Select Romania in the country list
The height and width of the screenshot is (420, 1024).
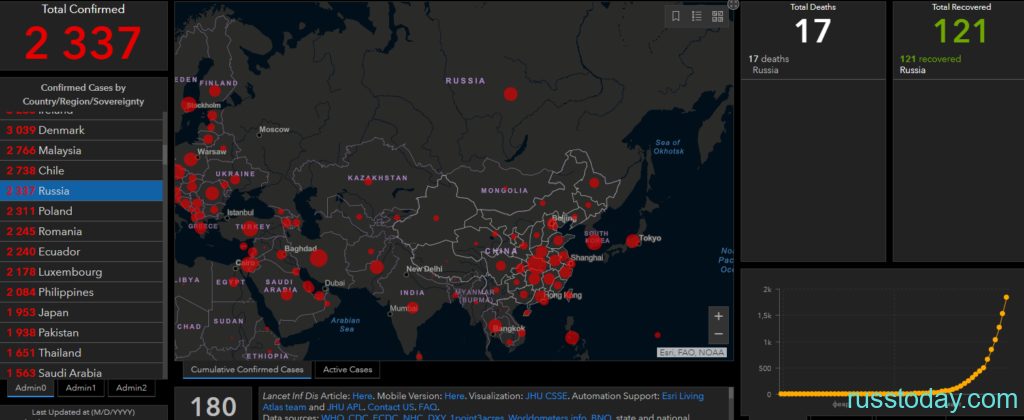click(81, 231)
